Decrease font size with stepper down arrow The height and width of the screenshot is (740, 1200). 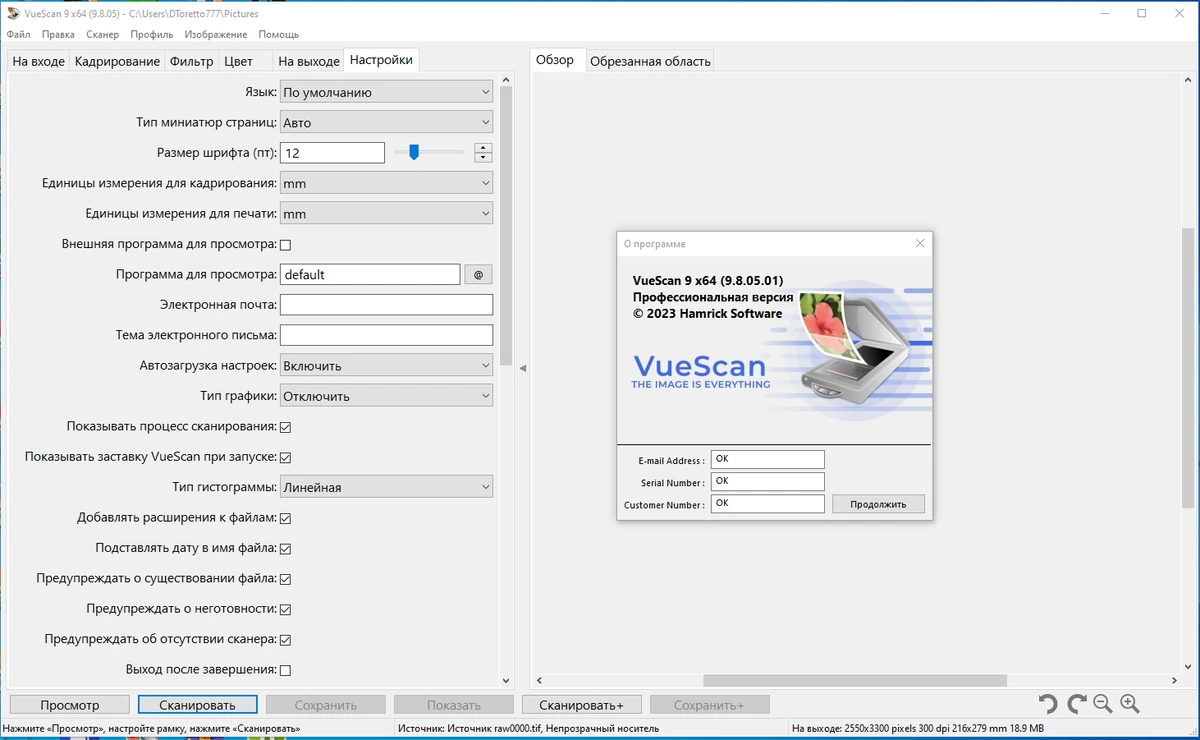tap(484, 157)
